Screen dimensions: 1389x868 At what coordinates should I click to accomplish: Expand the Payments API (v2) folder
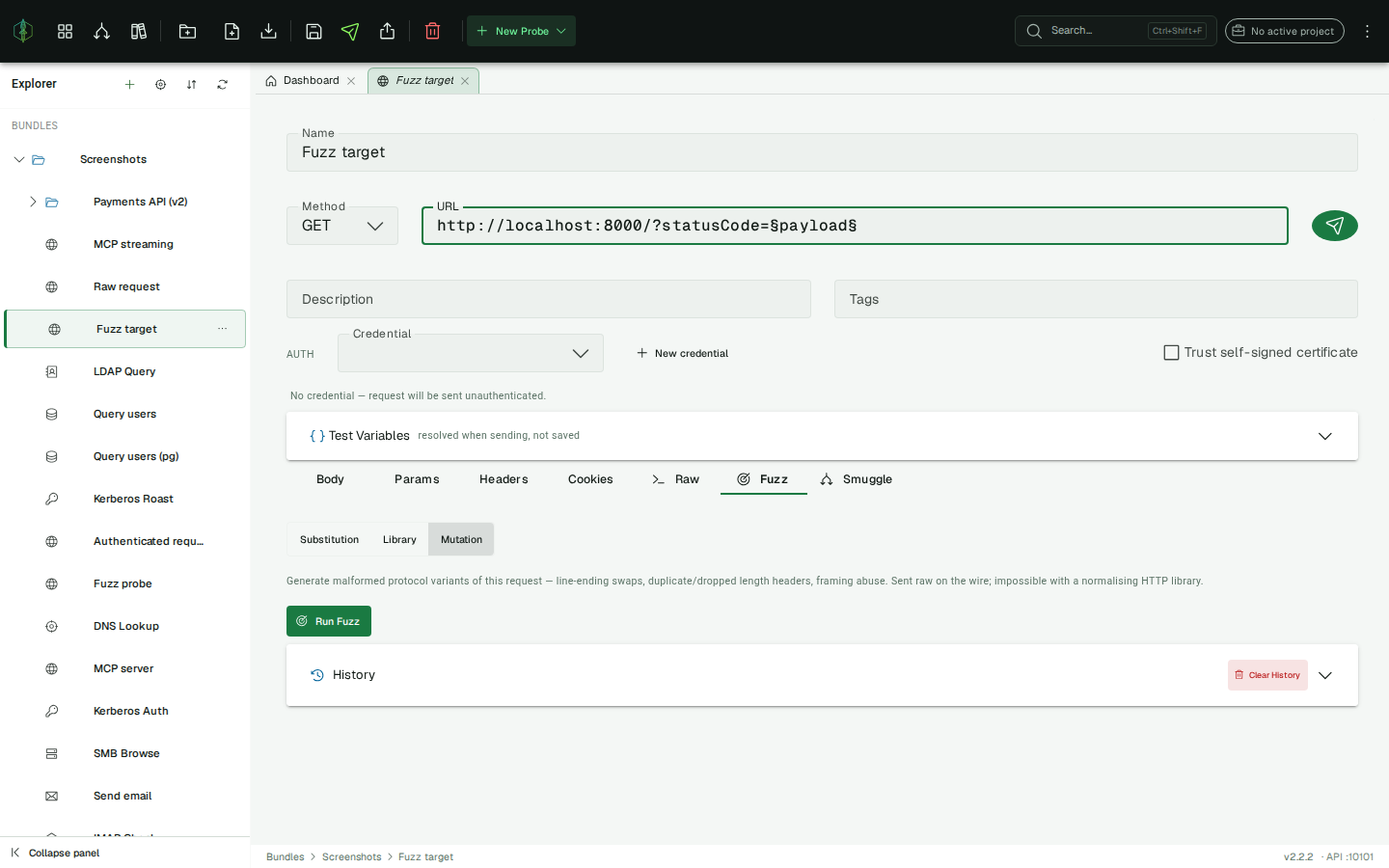pos(33,202)
